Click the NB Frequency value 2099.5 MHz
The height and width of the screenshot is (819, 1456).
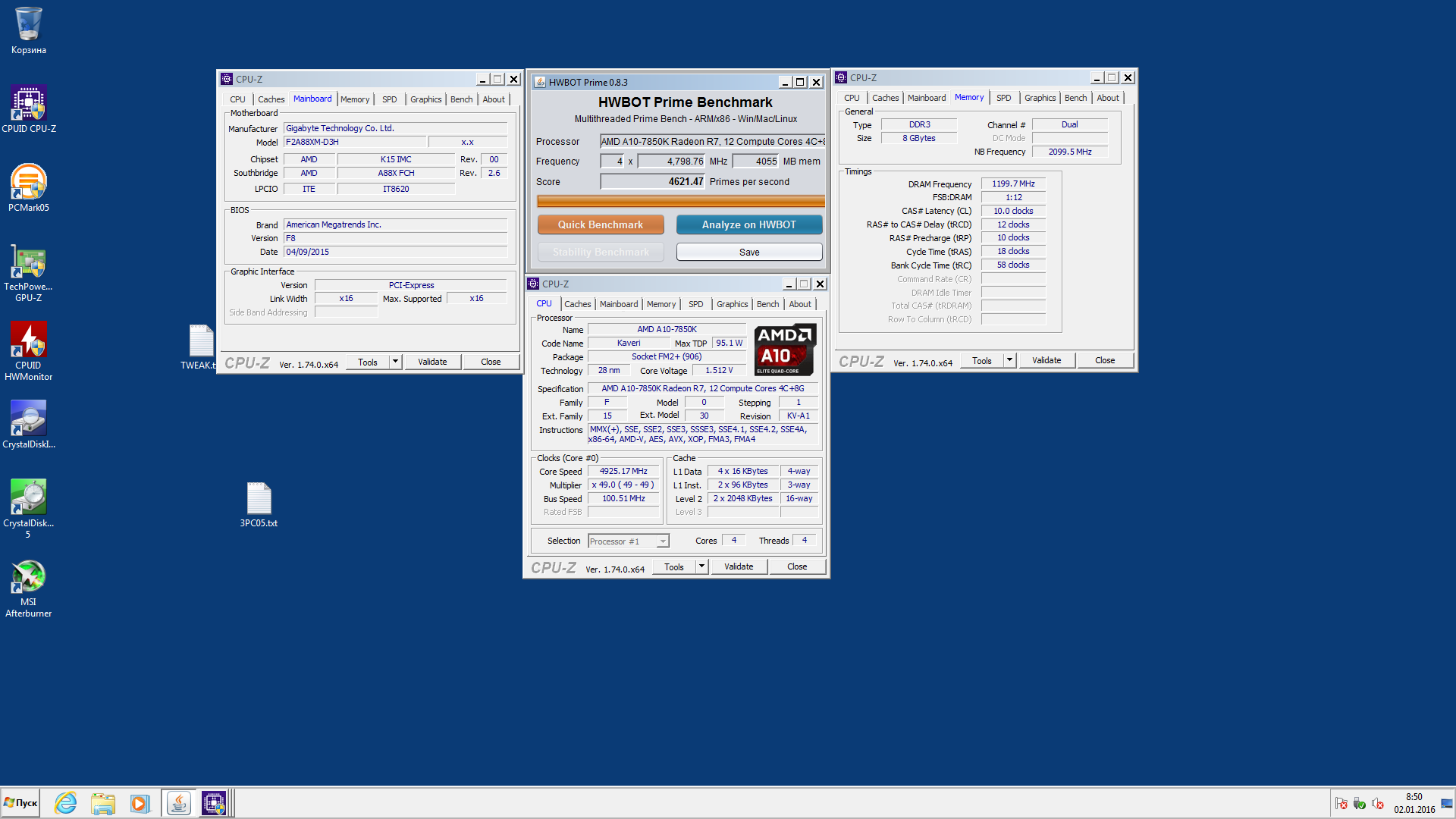point(1069,152)
